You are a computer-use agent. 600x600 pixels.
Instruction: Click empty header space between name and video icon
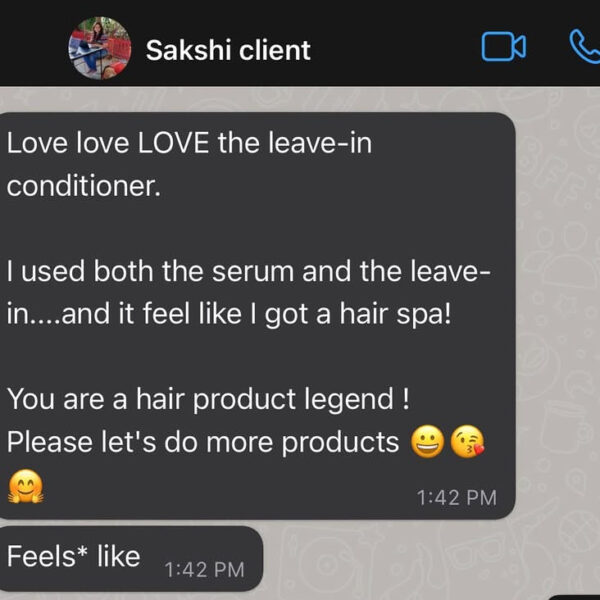(x=394, y=48)
